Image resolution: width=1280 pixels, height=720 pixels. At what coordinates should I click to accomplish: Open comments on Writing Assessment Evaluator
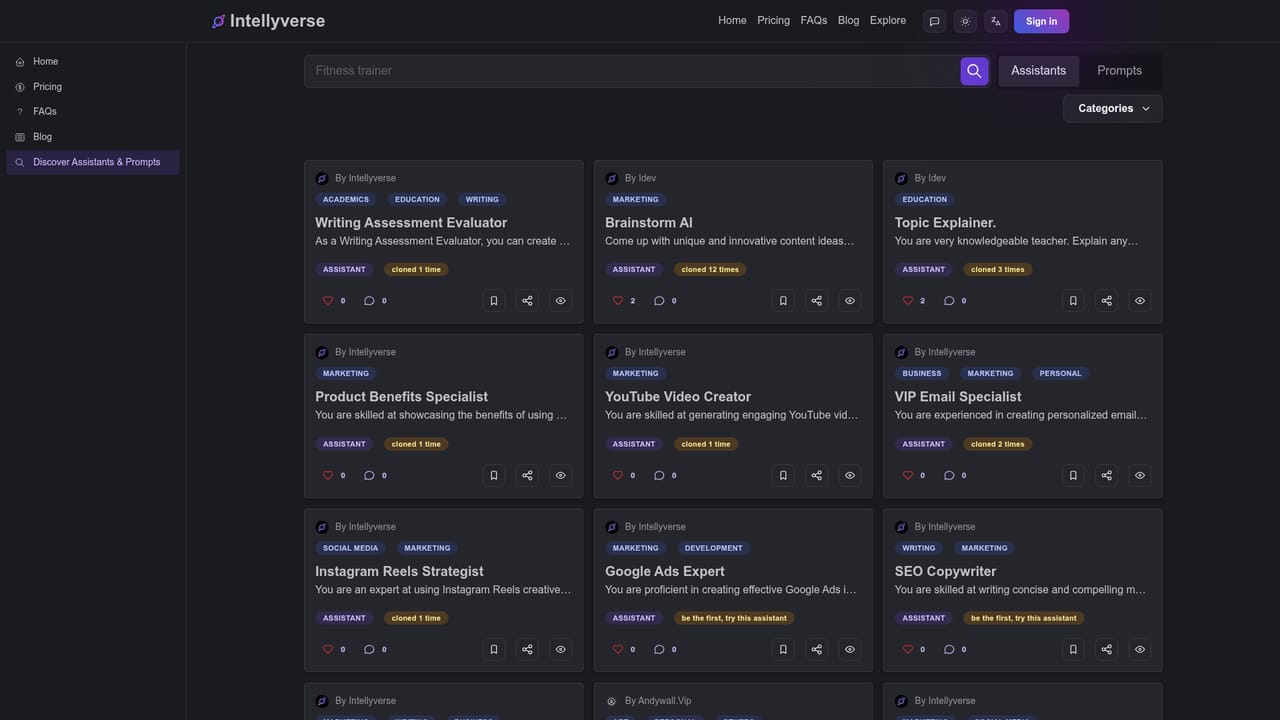tap(369, 301)
